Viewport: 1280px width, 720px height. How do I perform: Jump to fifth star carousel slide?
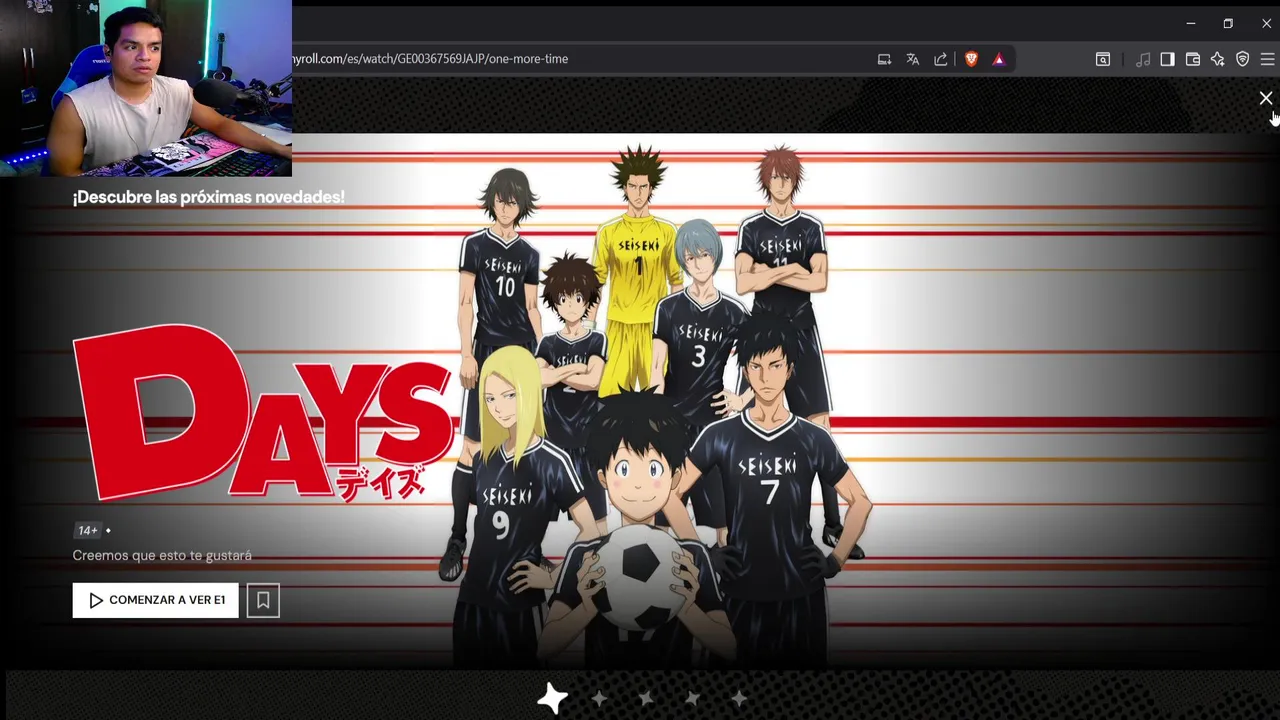tap(739, 698)
